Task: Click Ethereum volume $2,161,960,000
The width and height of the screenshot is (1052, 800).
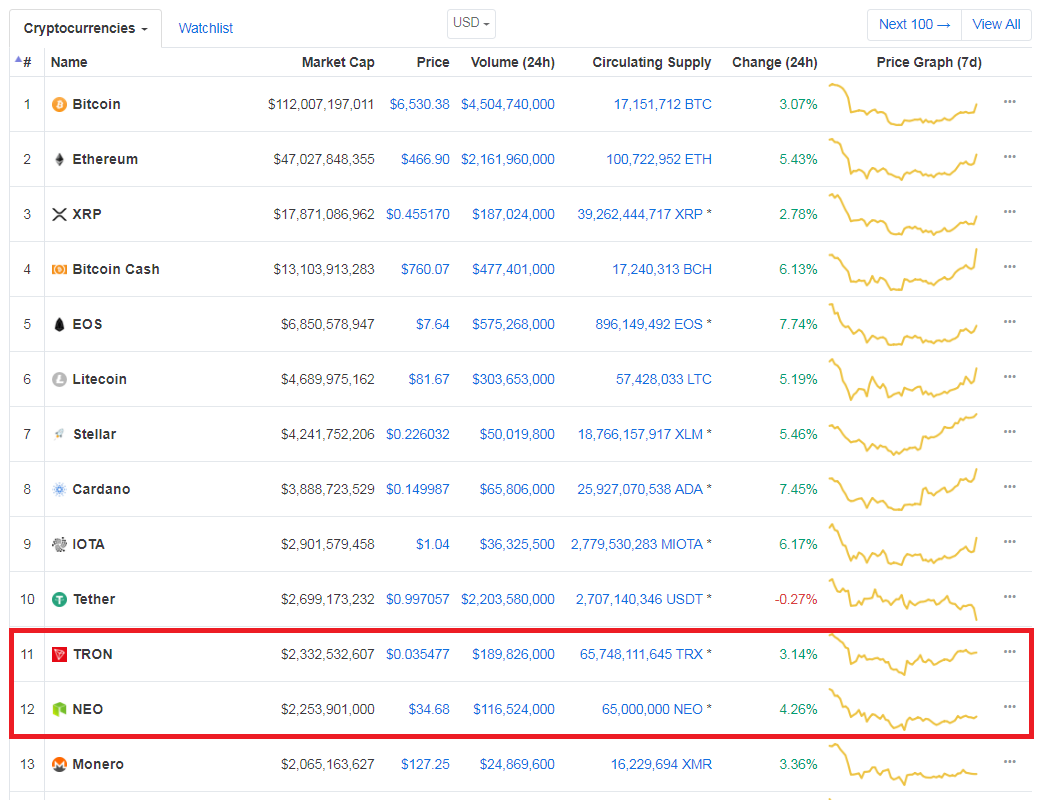Action: click(508, 160)
